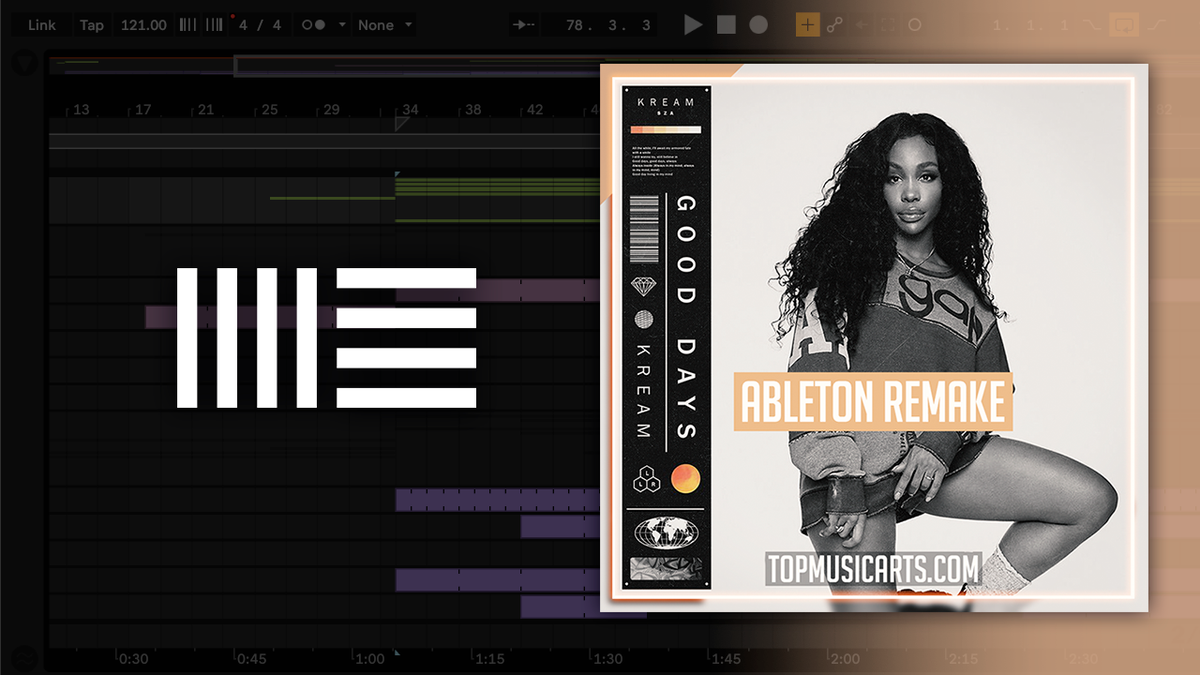Screen dimensions: 1200x675
Task: Toggle the MIDI Arrangement Overdub plus button
Action: (807, 25)
